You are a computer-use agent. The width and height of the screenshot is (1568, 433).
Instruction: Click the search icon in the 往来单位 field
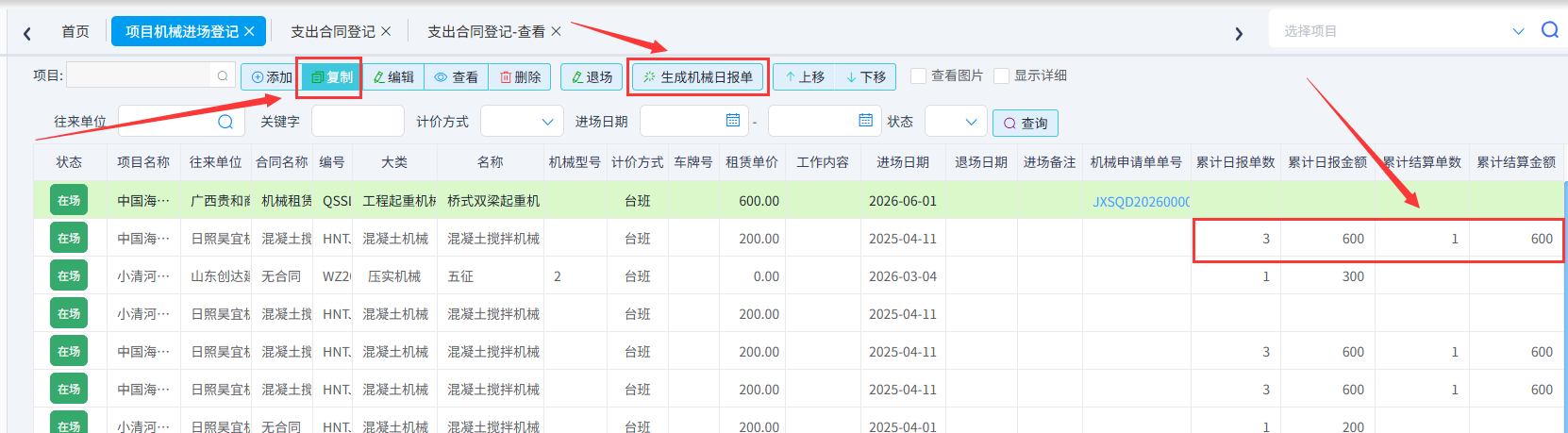225,122
